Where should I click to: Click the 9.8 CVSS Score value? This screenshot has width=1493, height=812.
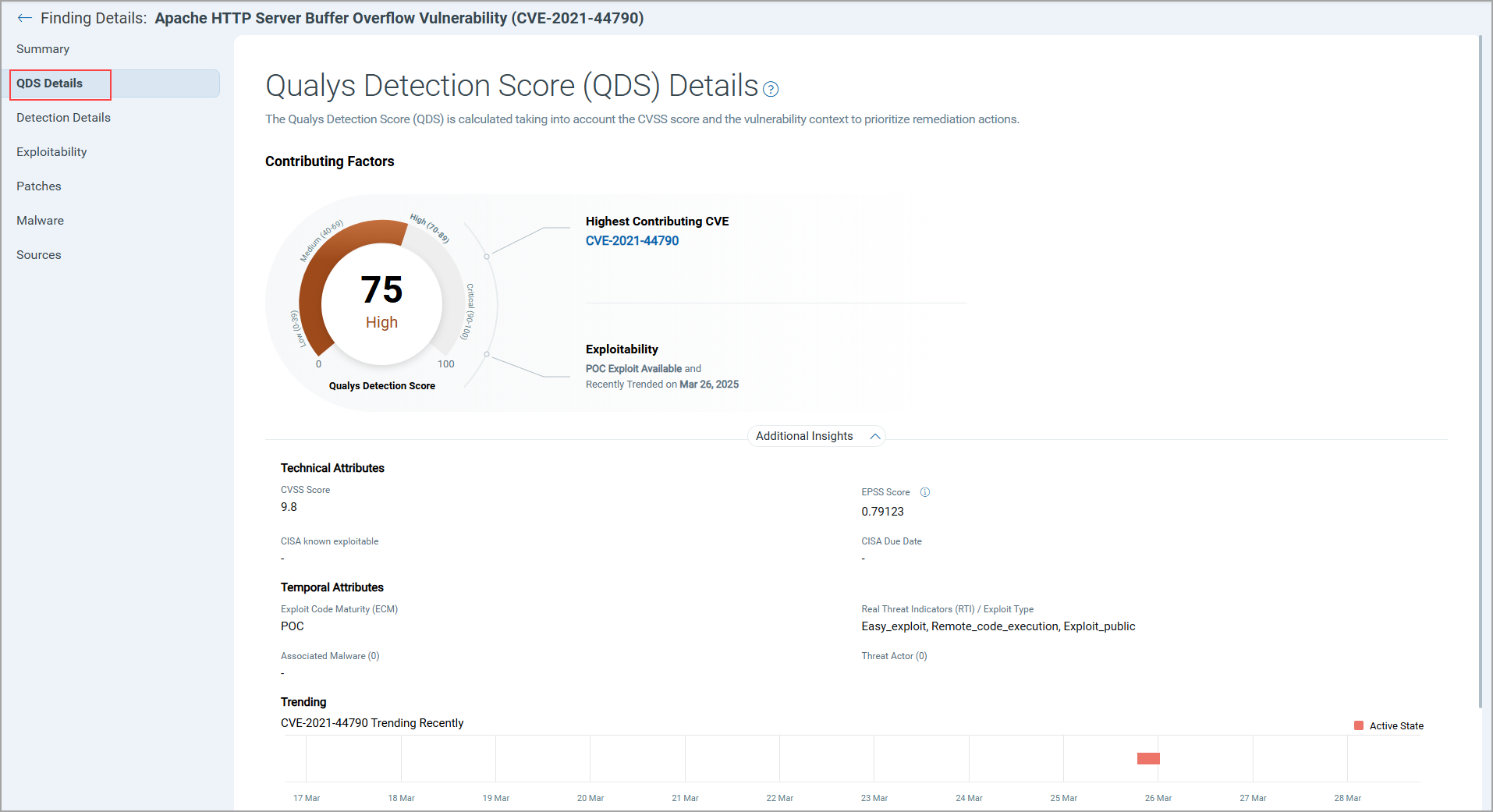click(289, 507)
